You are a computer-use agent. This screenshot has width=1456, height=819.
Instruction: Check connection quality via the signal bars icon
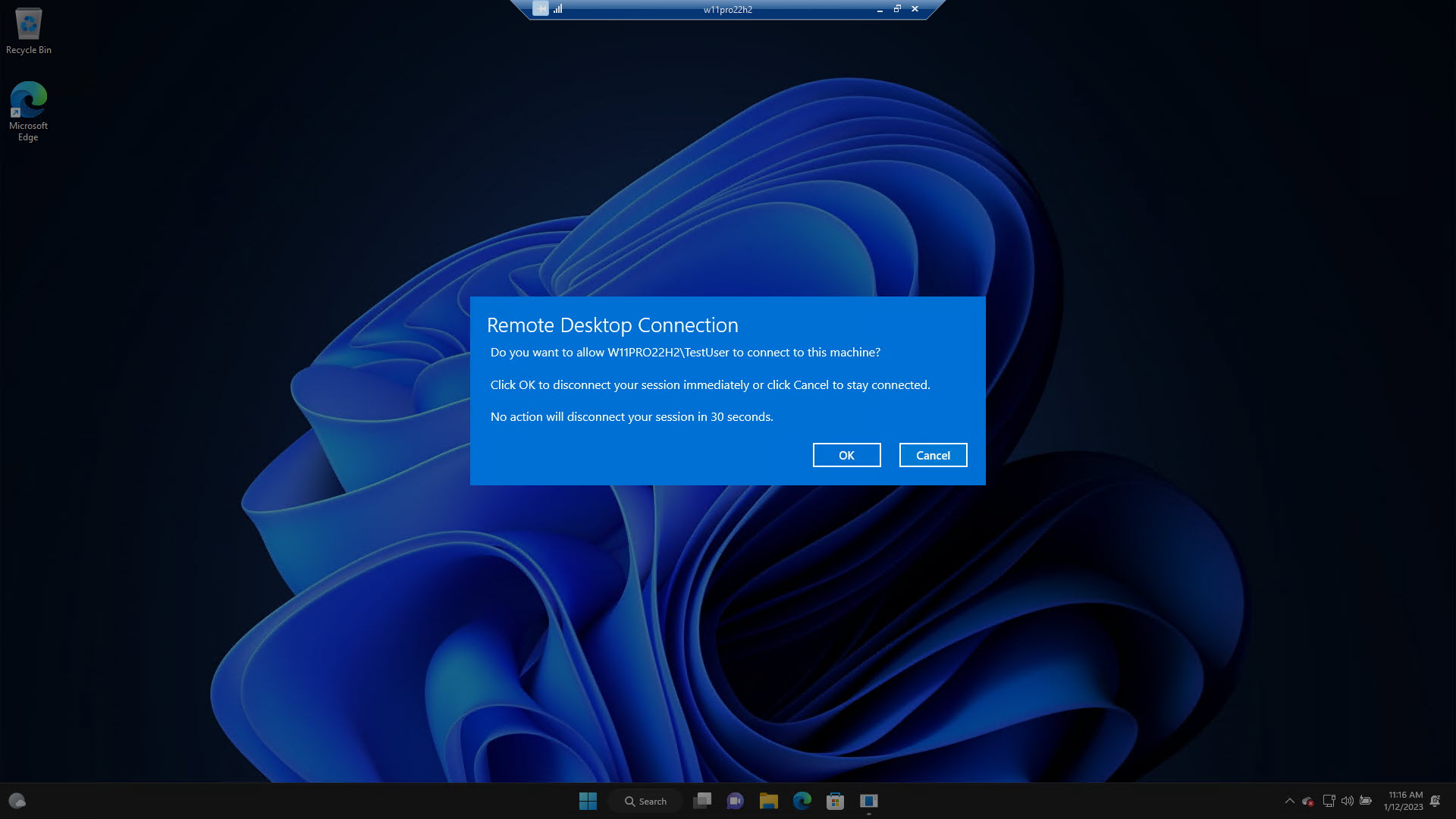click(559, 9)
